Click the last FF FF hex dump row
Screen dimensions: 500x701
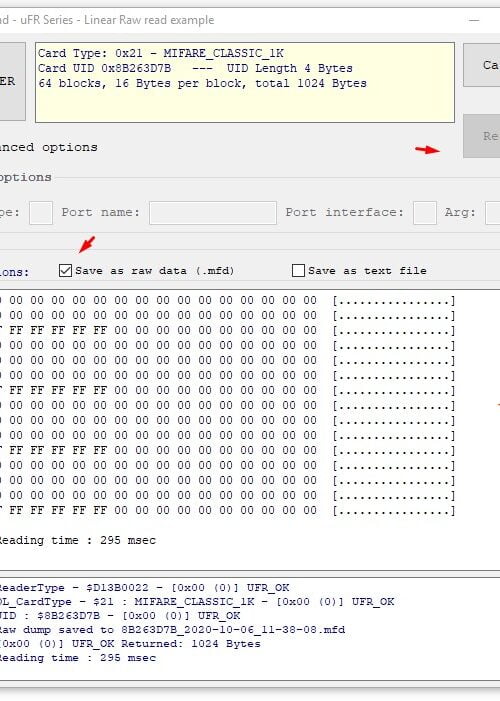(227, 510)
